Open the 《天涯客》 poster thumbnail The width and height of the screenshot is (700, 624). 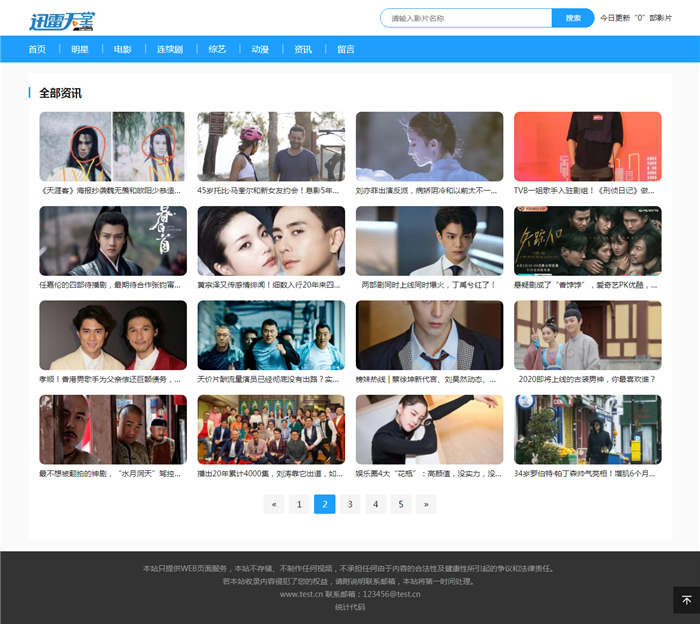(x=113, y=146)
